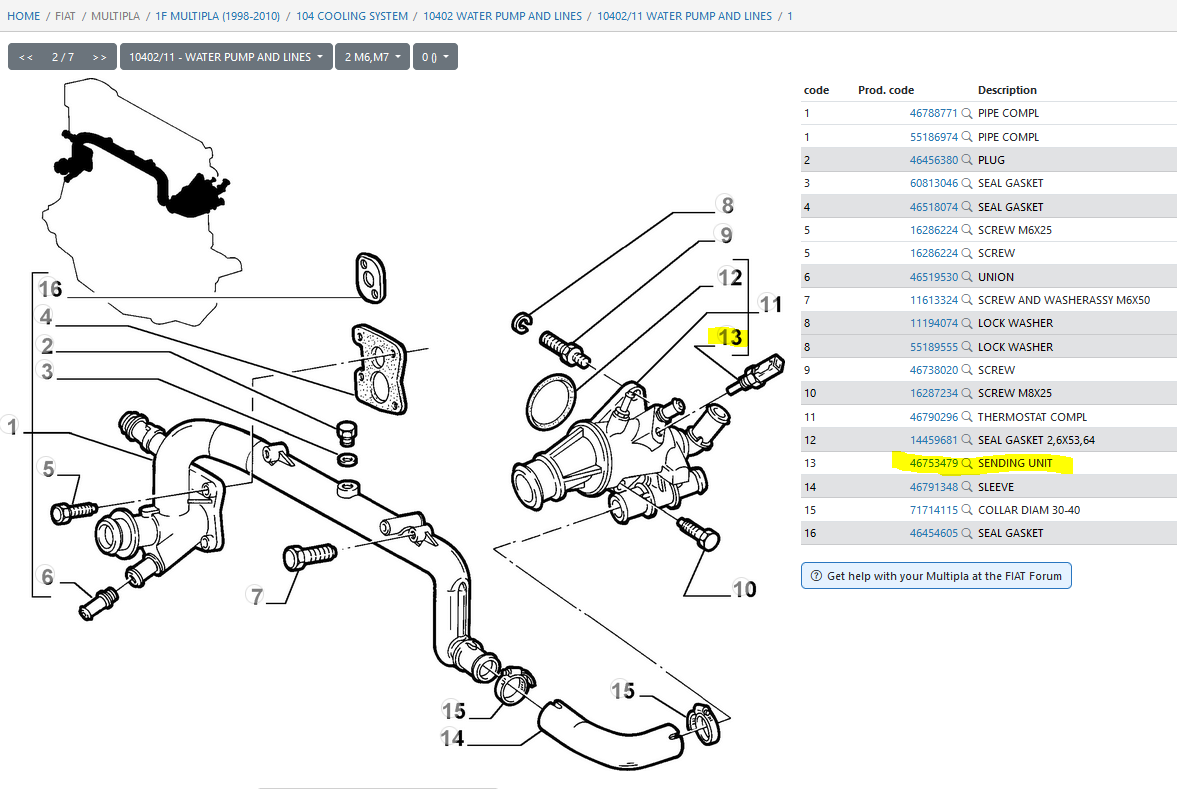Click search icon beside 46791348 SLEEVE
Image resolution: width=1177 pixels, height=789 pixels.
pos(967,487)
